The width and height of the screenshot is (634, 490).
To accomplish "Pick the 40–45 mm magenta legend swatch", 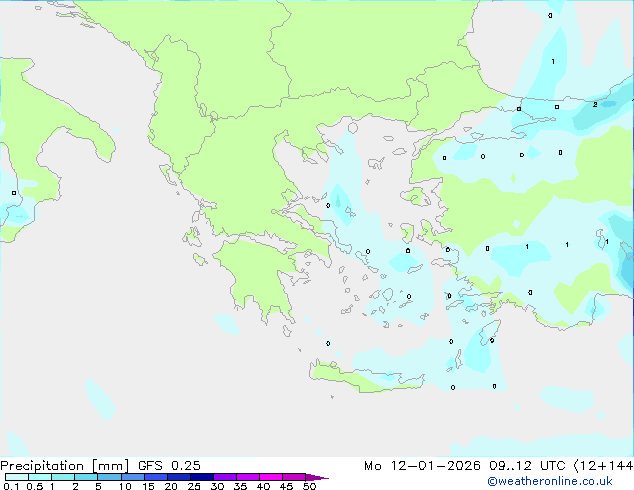I will pyautogui.click(x=271, y=477).
